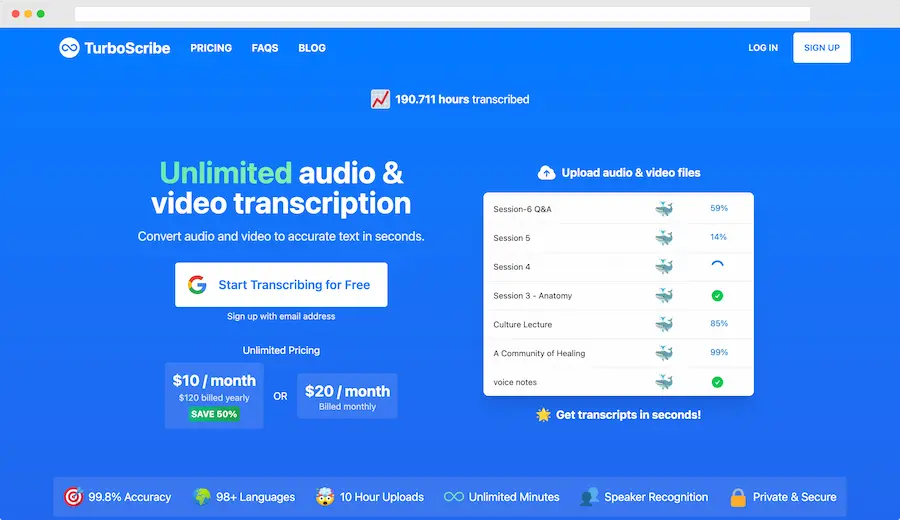Click the Log In link
The width and height of the screenshot is (900, 520).
763,48
